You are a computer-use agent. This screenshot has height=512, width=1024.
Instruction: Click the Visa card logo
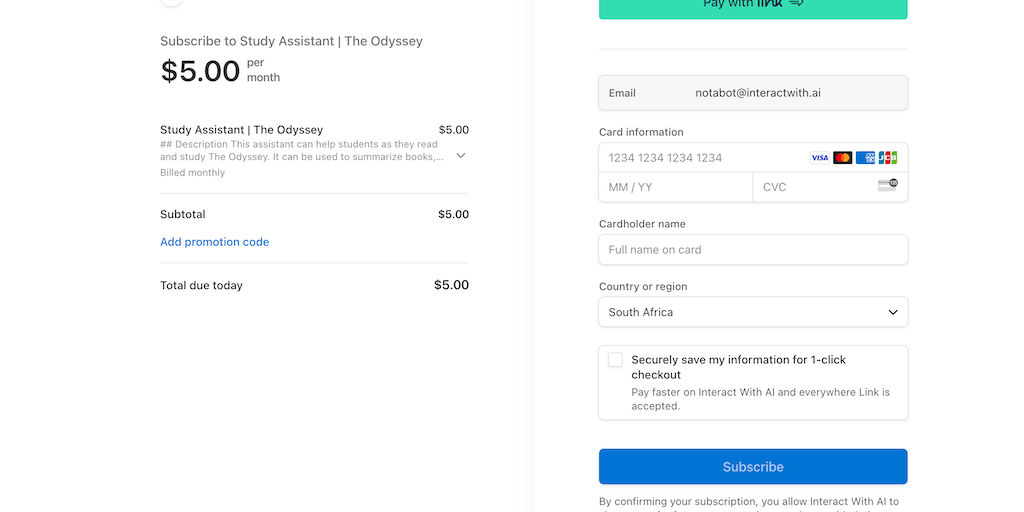tap(819, 158)
